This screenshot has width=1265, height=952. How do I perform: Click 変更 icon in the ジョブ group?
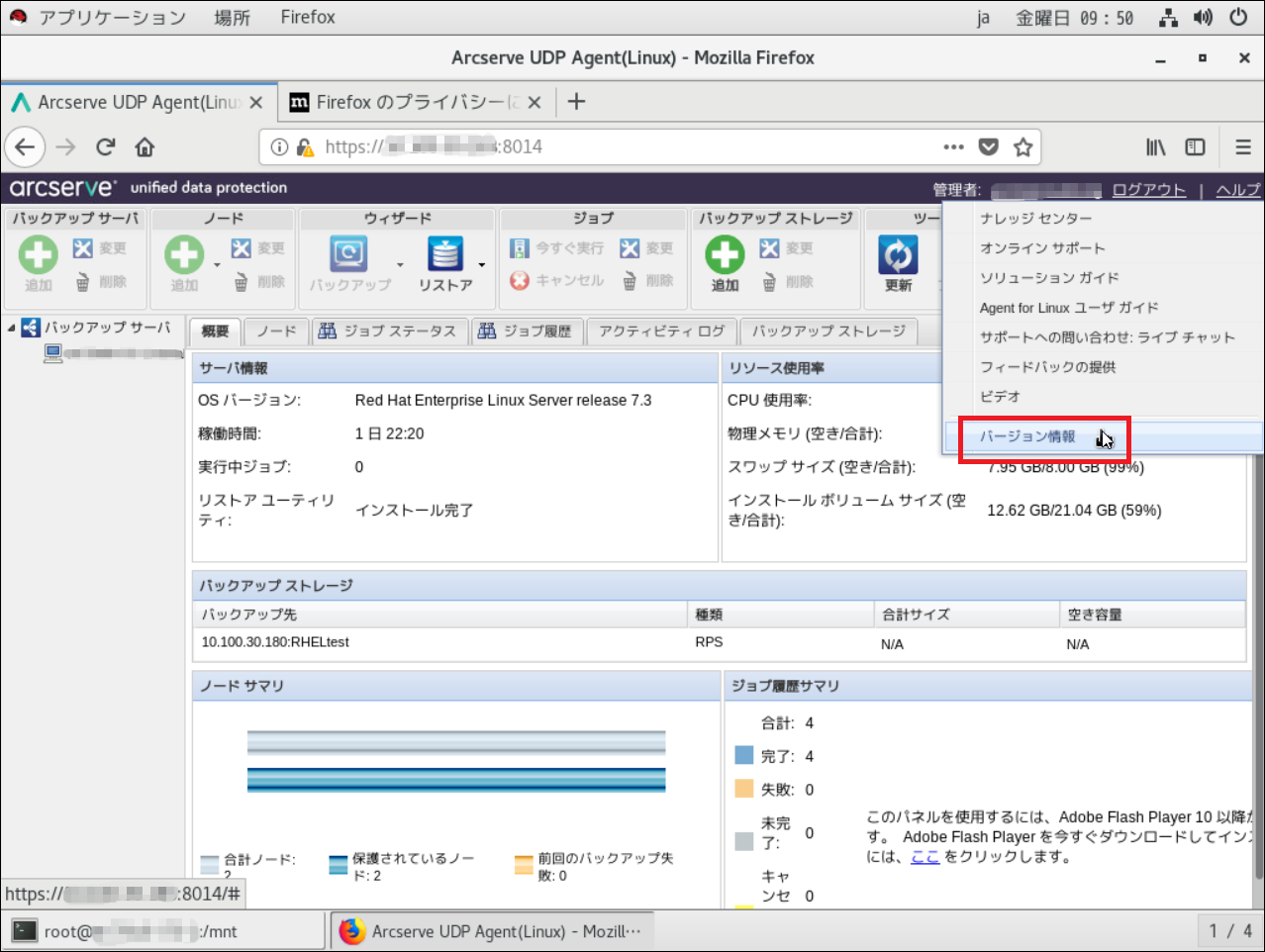(630, 248)
